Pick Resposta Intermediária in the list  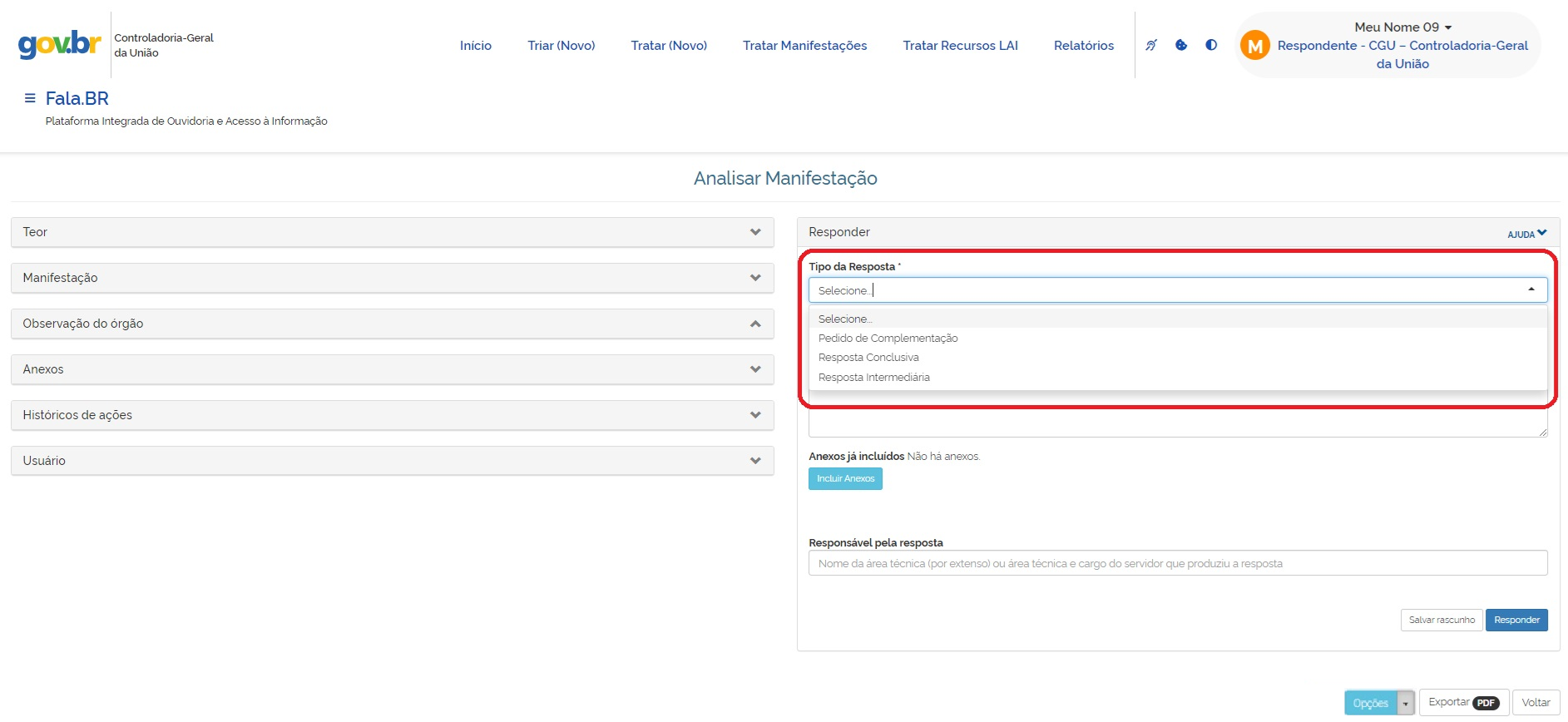click(873, 378)
